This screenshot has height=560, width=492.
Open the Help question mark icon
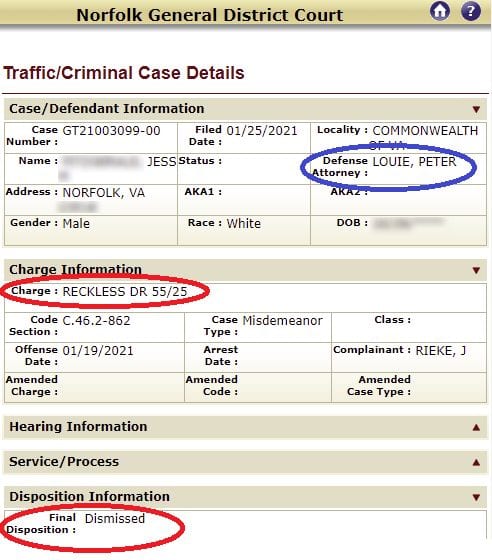coord(471,11)
